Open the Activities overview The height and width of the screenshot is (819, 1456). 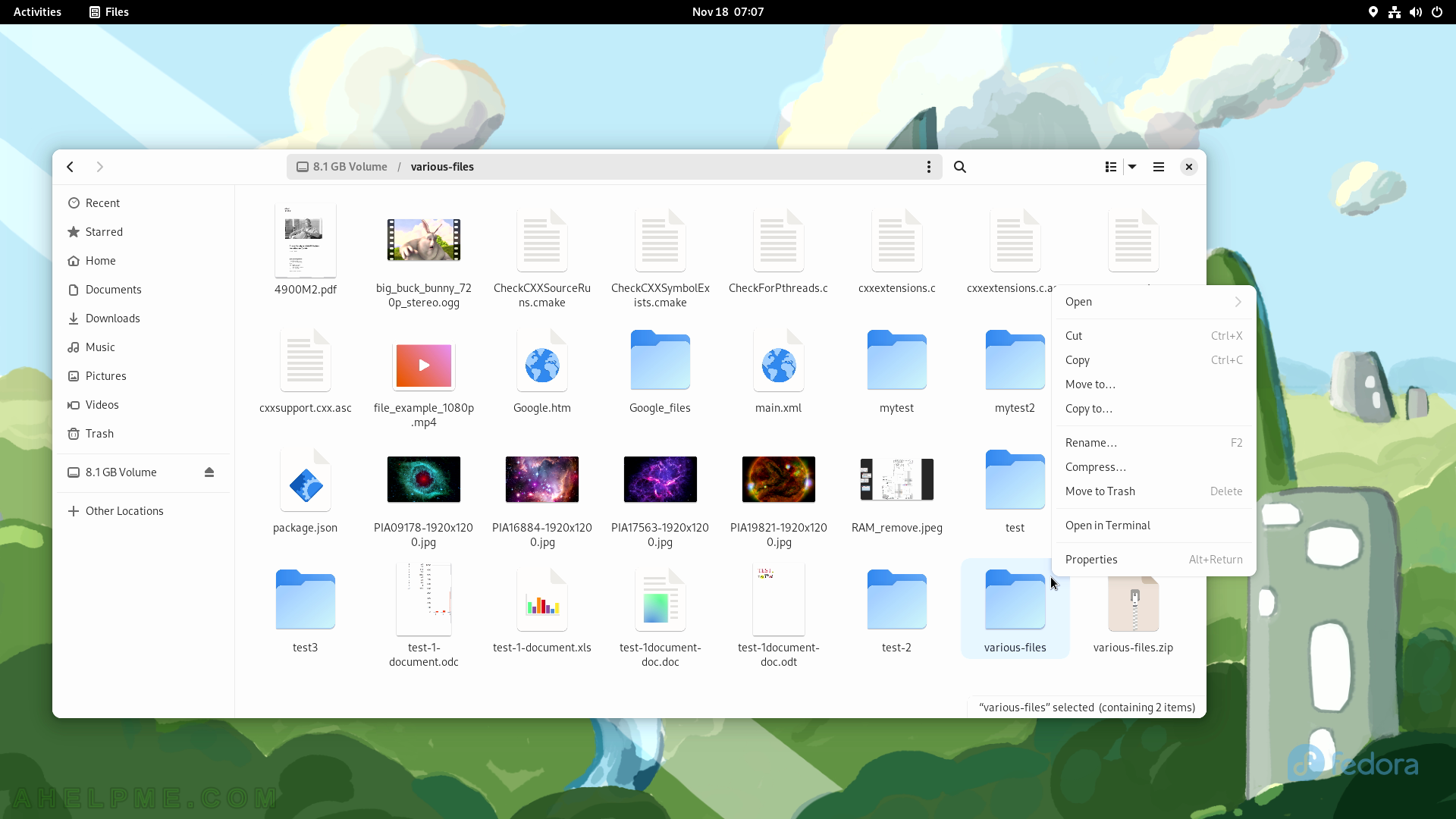click(37, 12)
